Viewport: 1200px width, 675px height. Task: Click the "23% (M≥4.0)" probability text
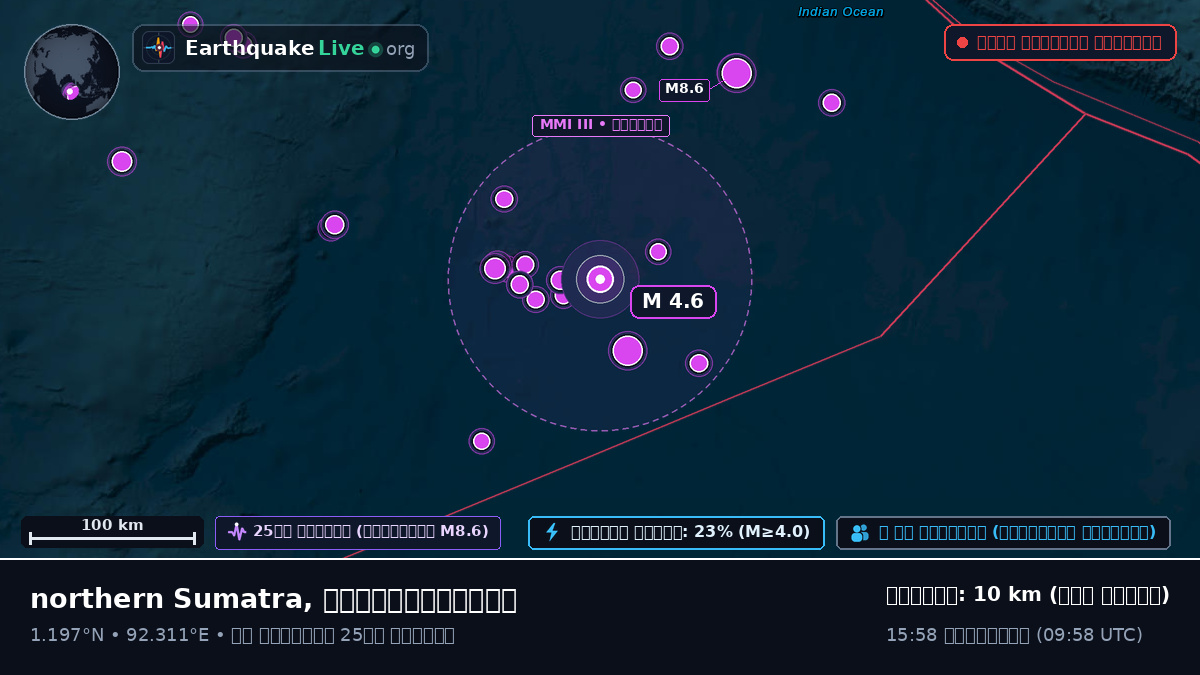(752, 532)
